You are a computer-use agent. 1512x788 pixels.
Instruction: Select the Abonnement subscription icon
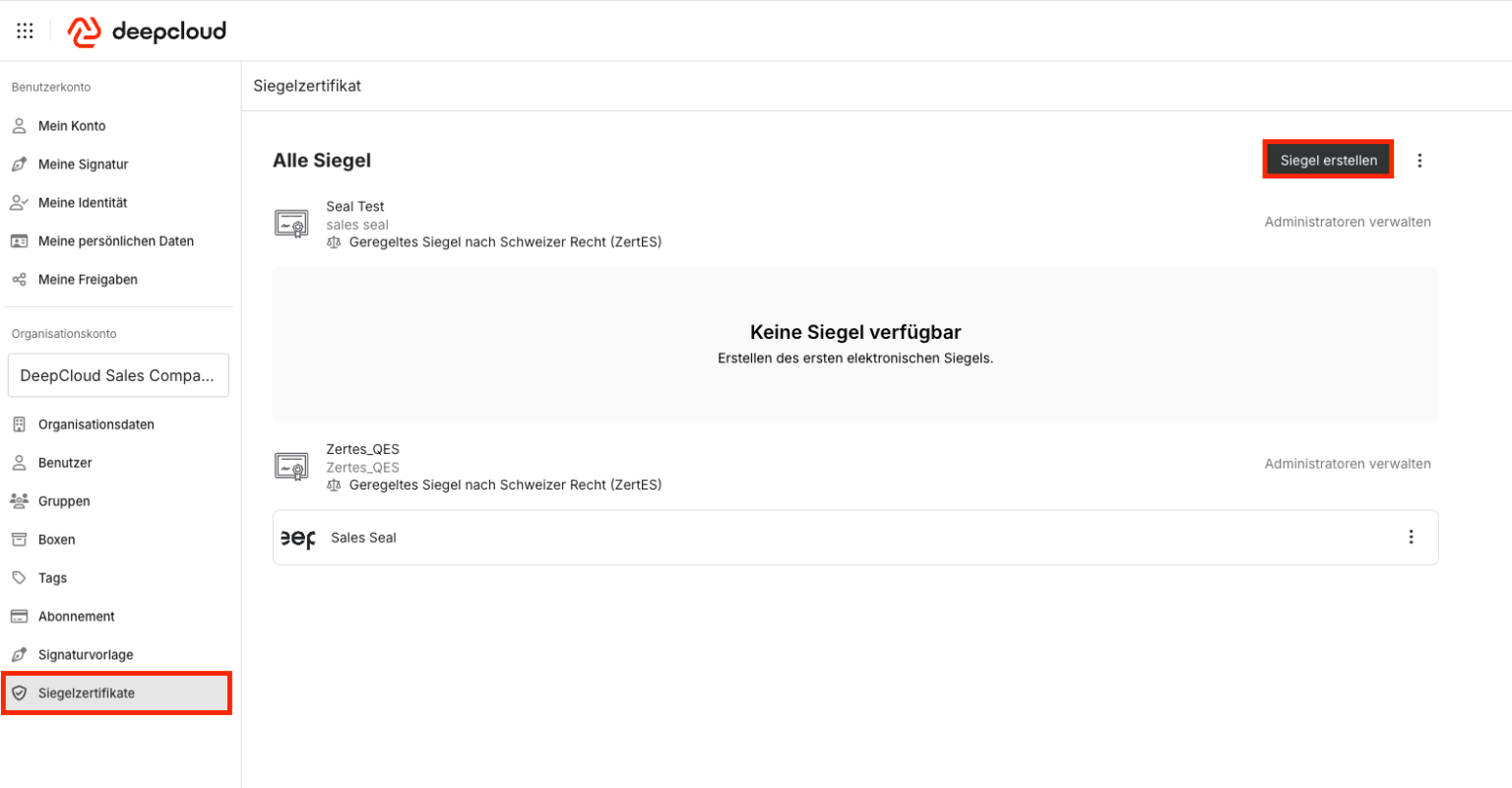click(18, 616)
